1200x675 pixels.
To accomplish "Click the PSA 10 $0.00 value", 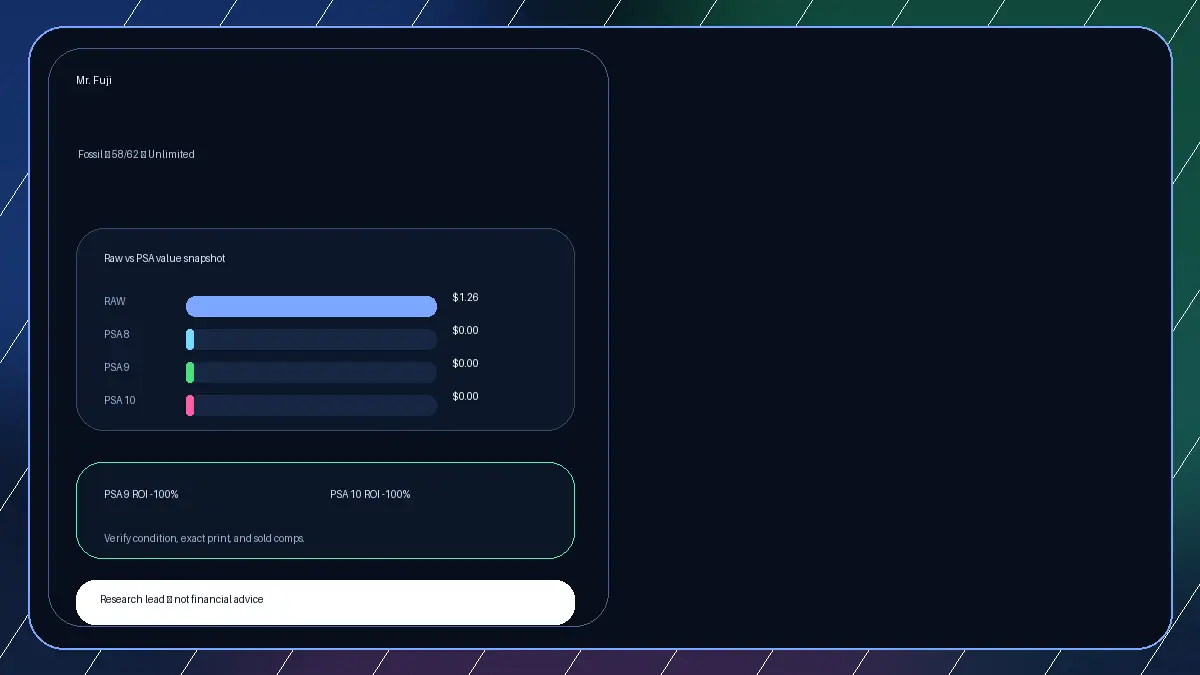I will point(465,396).
